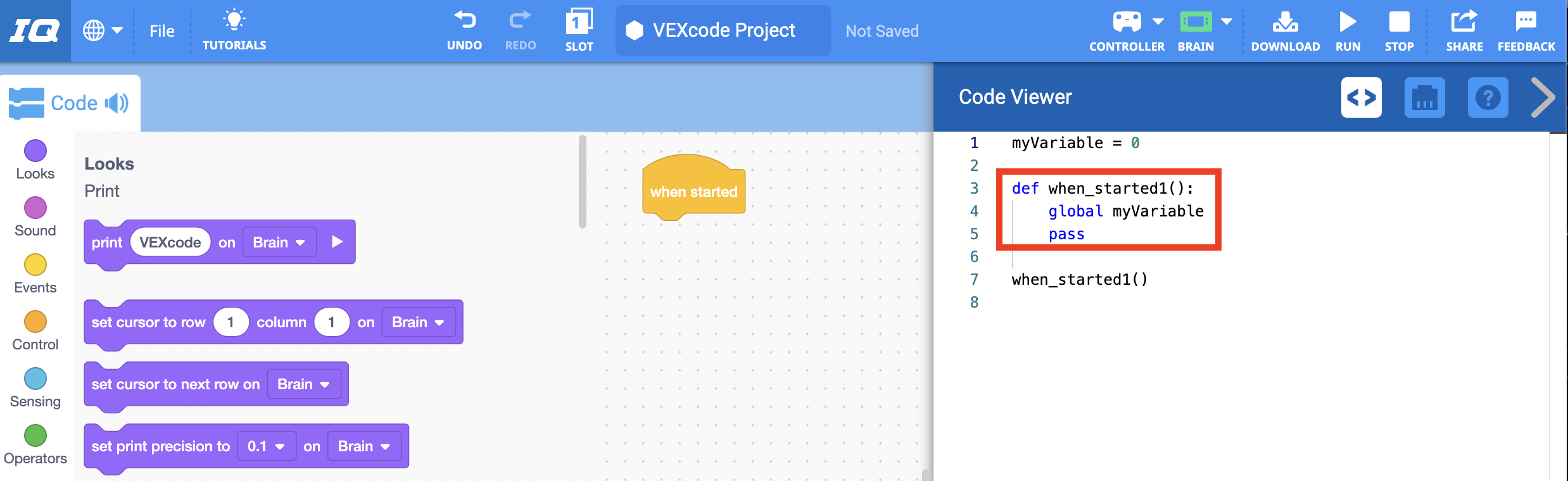1568x481 pixels.
Task: Open the Tutorials page
Action: (234, 28)
